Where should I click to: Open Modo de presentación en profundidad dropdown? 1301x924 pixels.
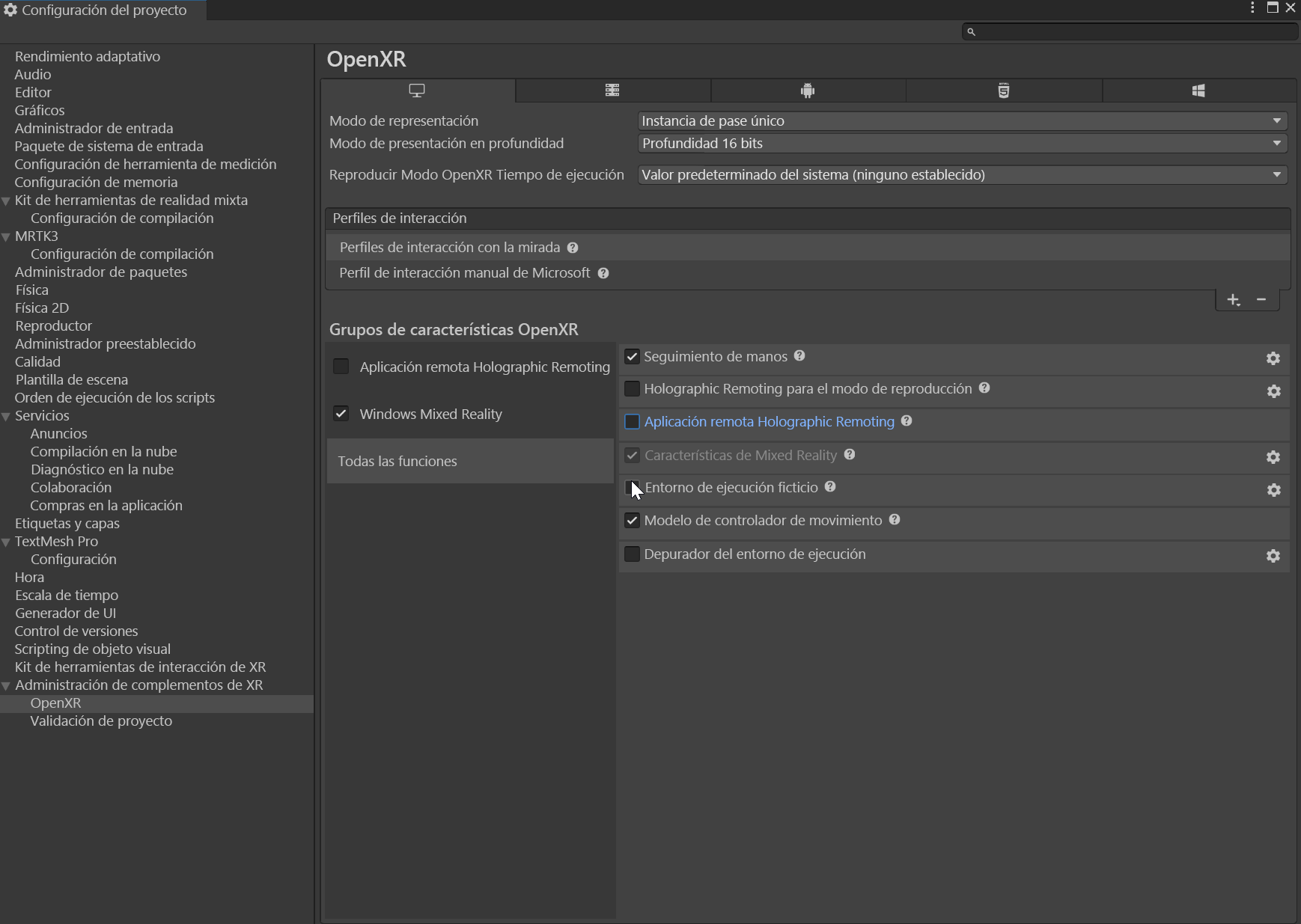[963, 143]
